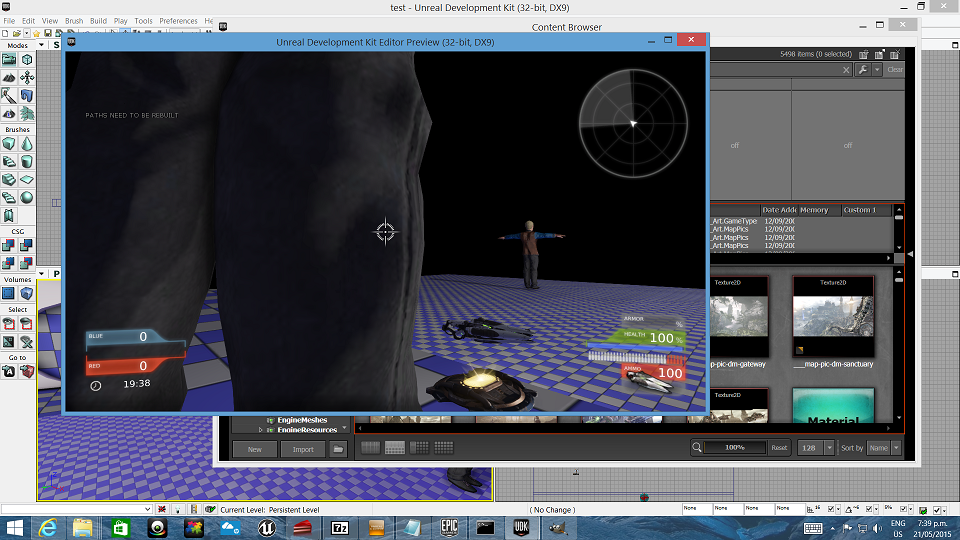The image size is (960, 540).
Task: Open thumbnail size 128 dropdown
Action: coord(830,448)
